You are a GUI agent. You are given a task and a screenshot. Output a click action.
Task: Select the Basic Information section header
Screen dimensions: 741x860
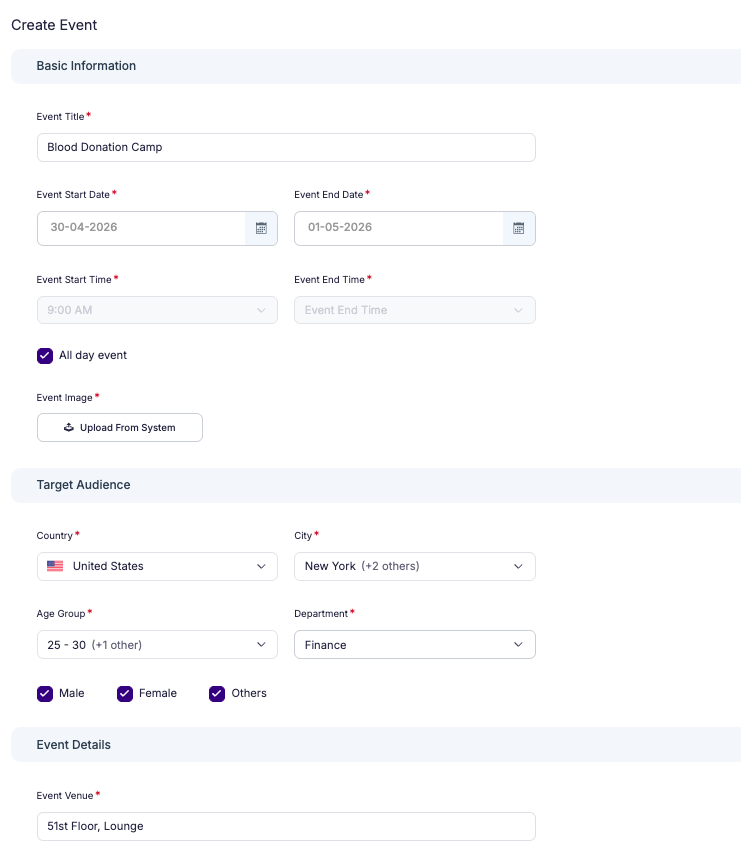(x=86, y=66)
